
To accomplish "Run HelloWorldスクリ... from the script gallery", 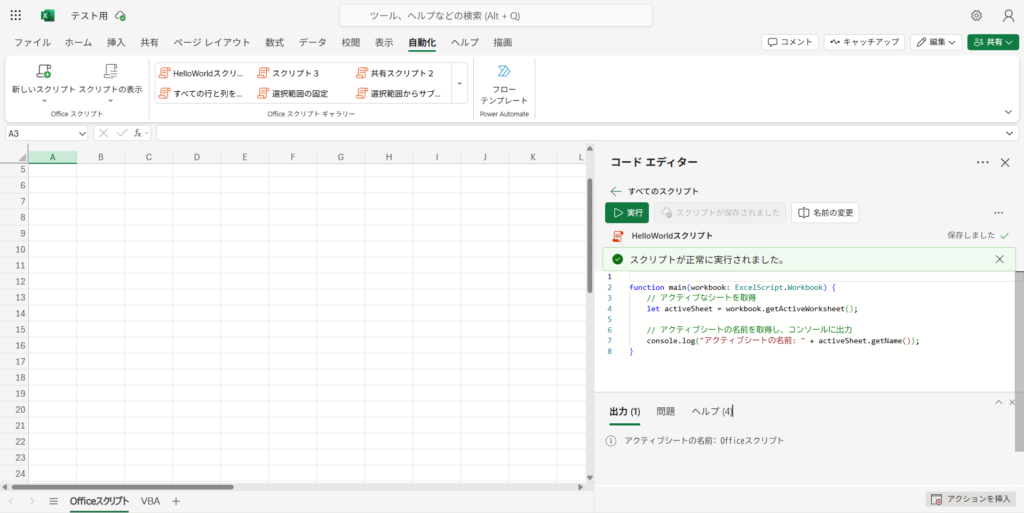I will 201,73.
